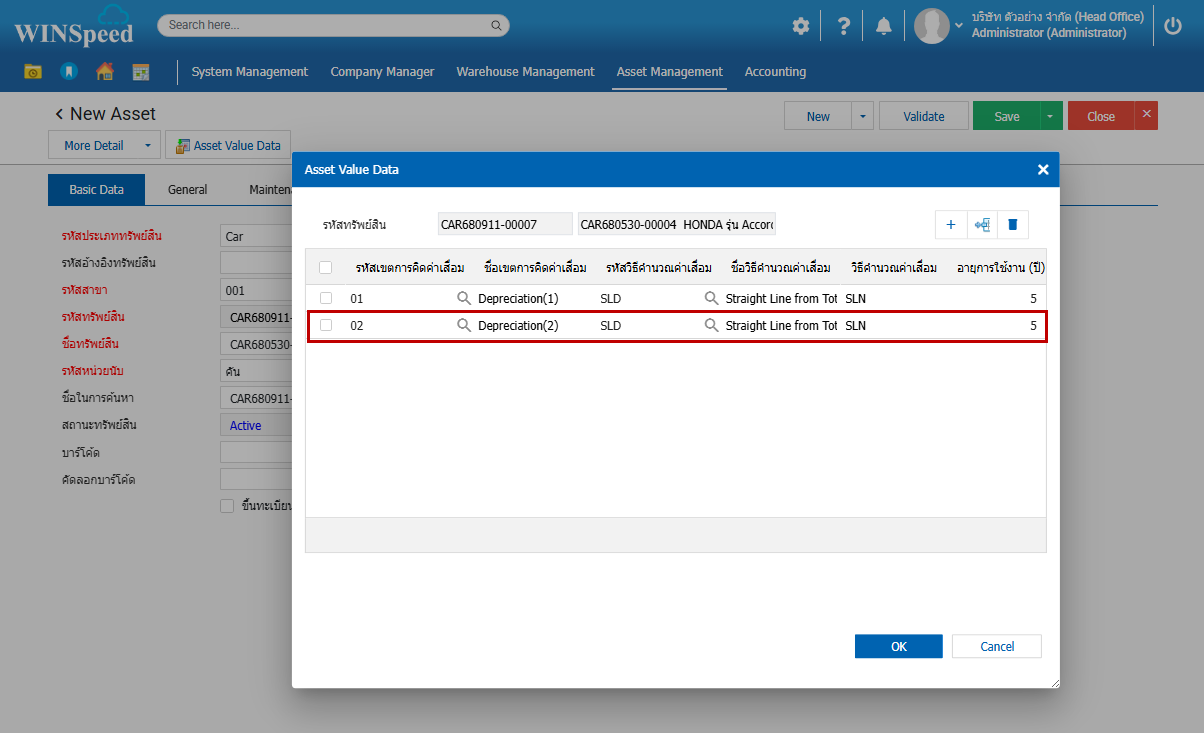Image resolution: width=1204 pixels, height=733 pixels.
Task: Expand the New button dropdown arrow
Action: [863, 116]
